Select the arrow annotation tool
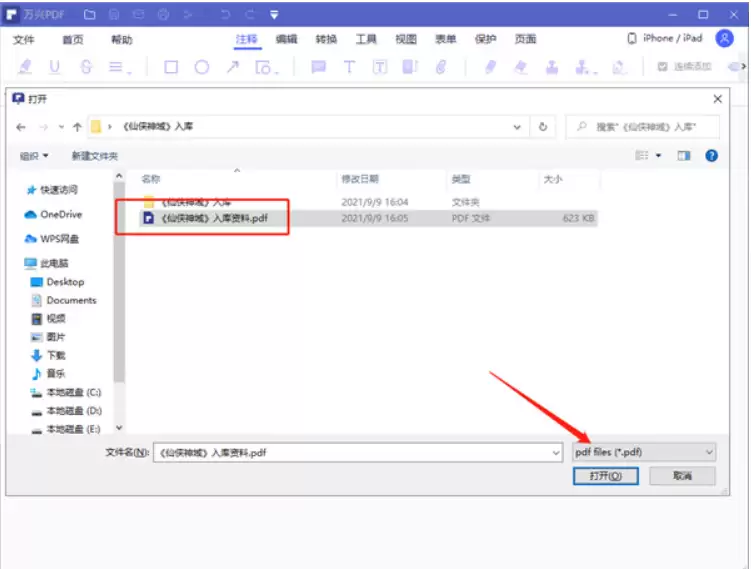Viewport: 751px width, 569px height. pos(232,67)
